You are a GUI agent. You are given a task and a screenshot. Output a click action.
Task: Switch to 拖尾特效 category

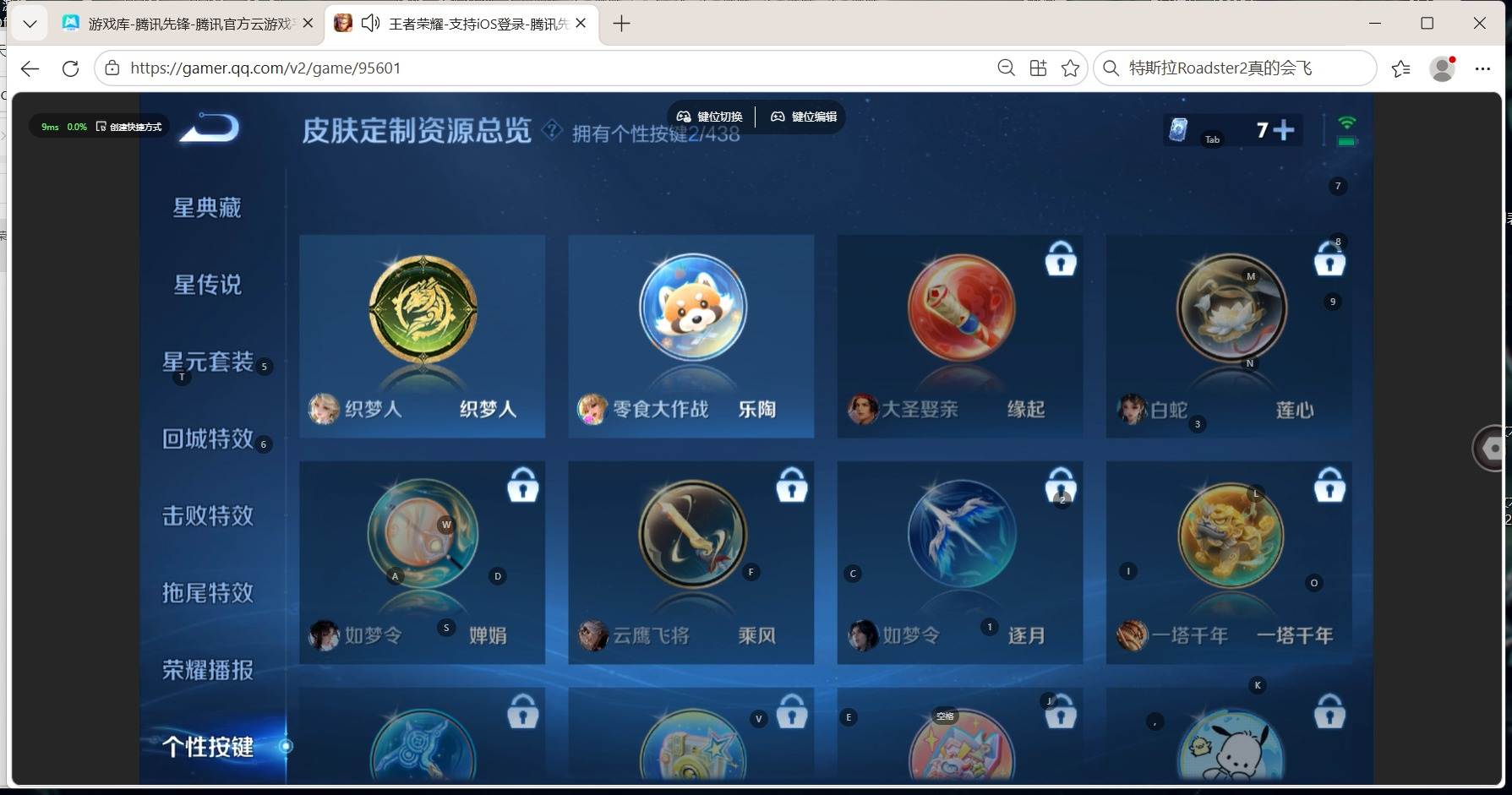point(208,592)
